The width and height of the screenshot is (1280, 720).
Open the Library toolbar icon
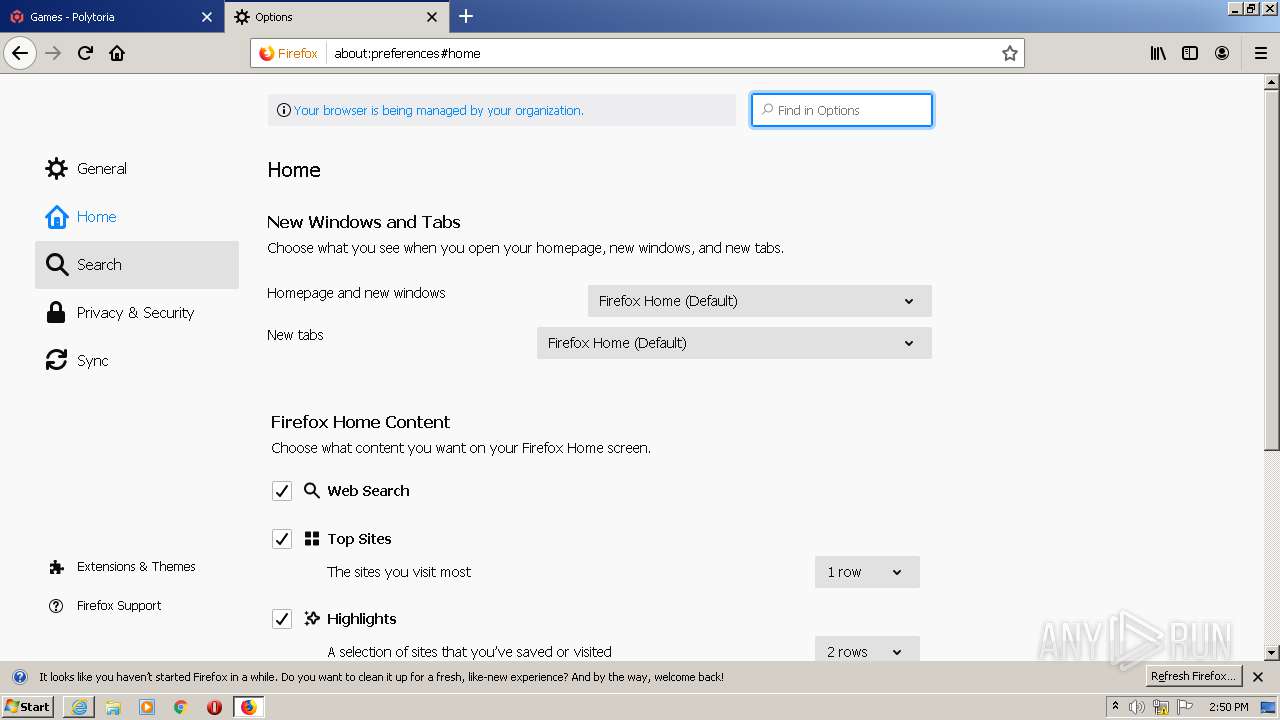click(x=1158, y=53)
